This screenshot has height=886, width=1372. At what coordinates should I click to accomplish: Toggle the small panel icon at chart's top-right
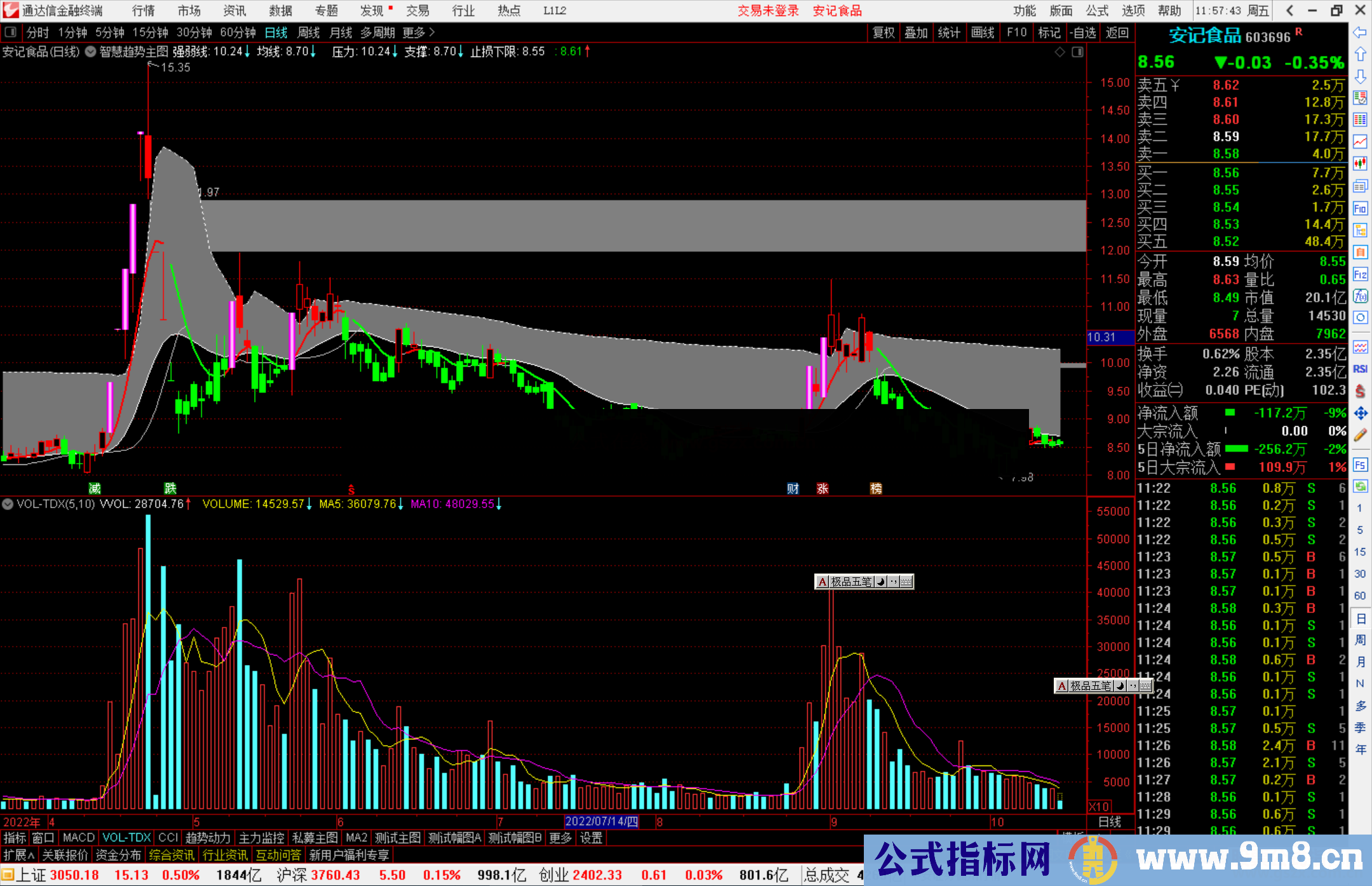tap(1077, 52)
